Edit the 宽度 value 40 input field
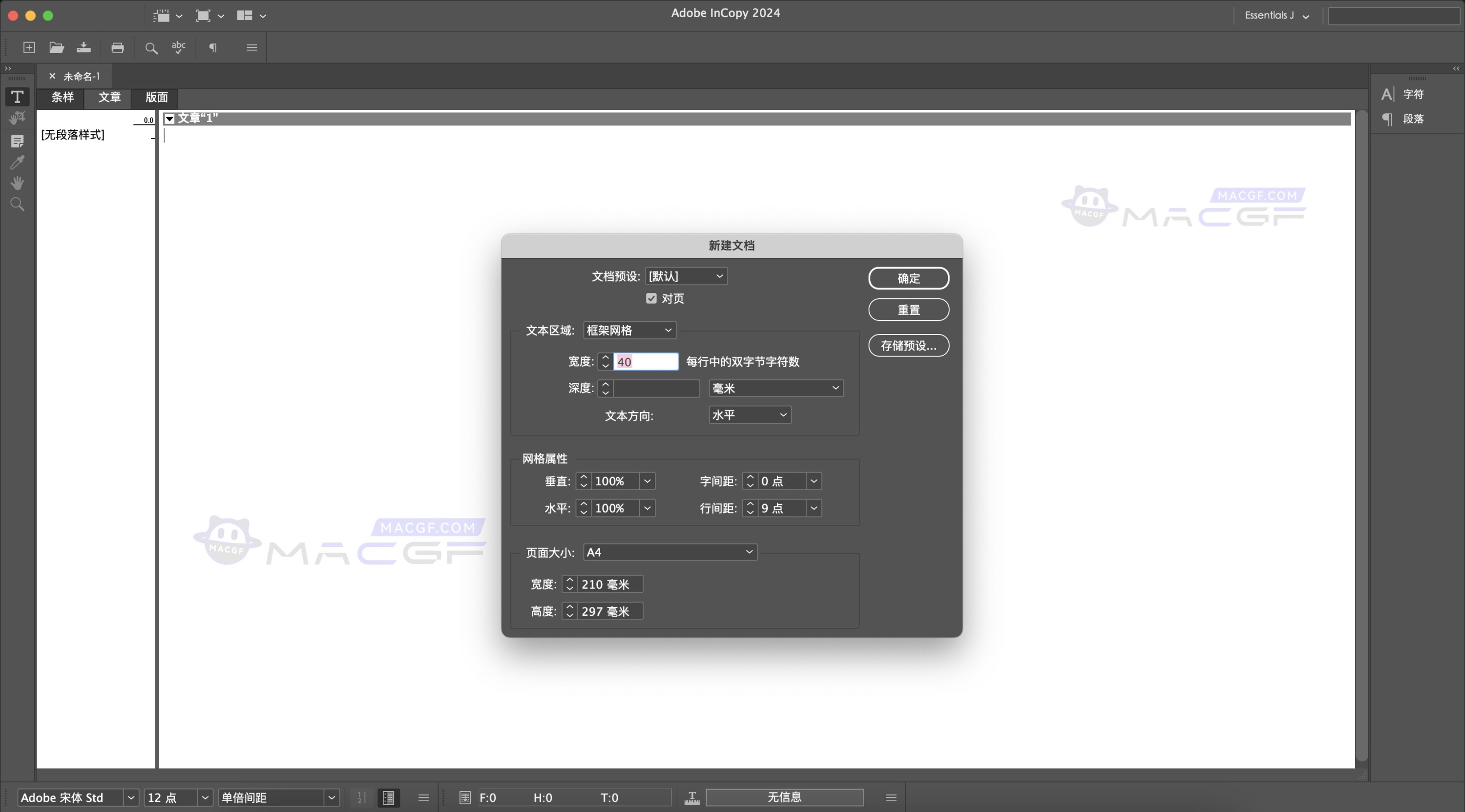The width and height of the screenshot is (1465, 812). point(646,361)
